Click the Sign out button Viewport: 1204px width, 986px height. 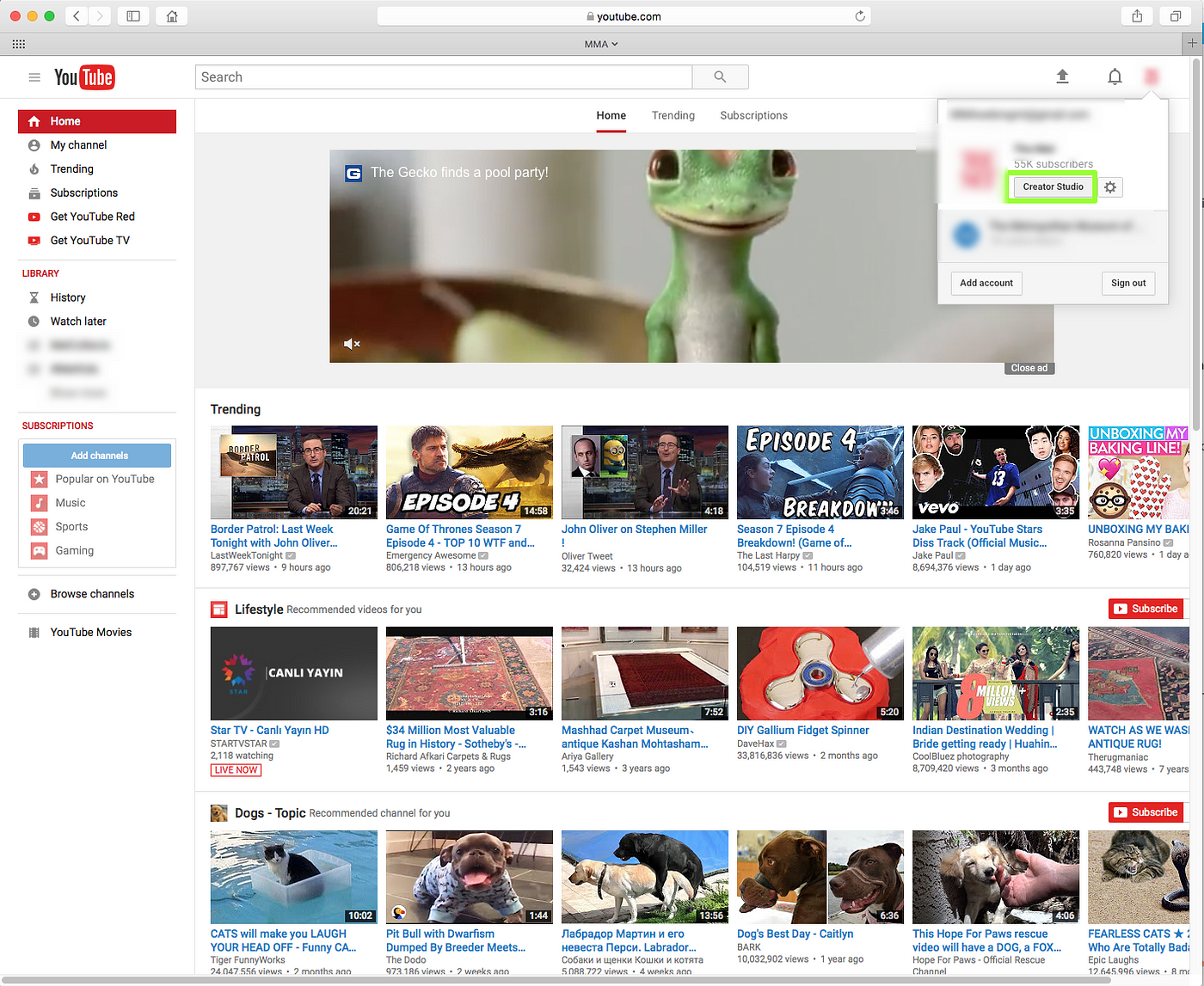pos(1128,283)
